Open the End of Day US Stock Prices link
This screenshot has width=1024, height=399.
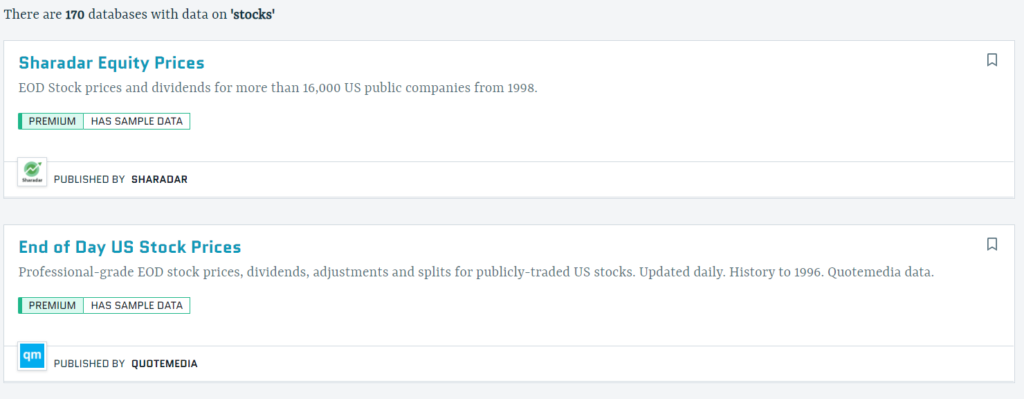tap(130, 247)
